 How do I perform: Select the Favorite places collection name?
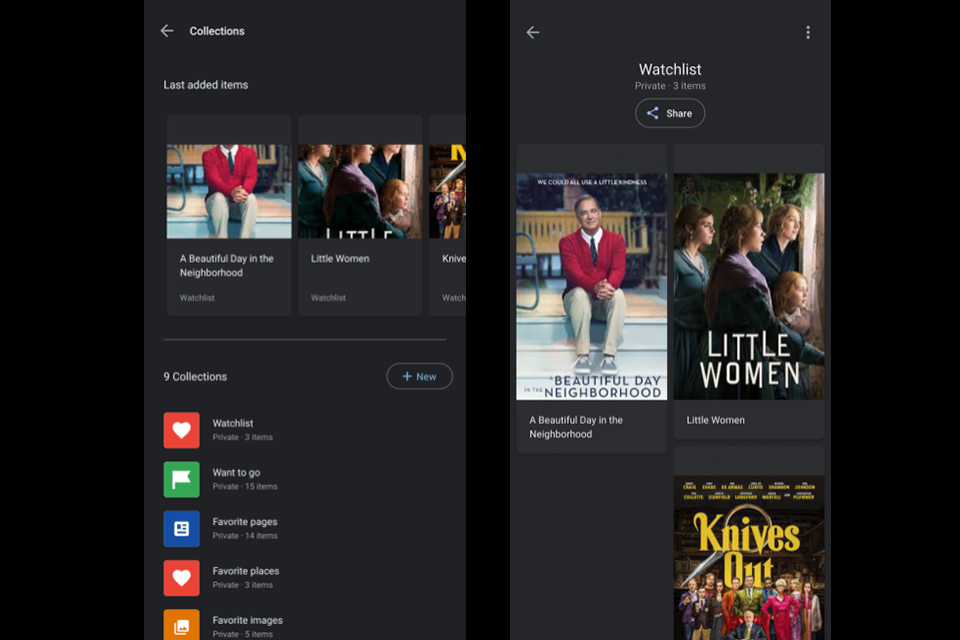(x=246, y=571)
